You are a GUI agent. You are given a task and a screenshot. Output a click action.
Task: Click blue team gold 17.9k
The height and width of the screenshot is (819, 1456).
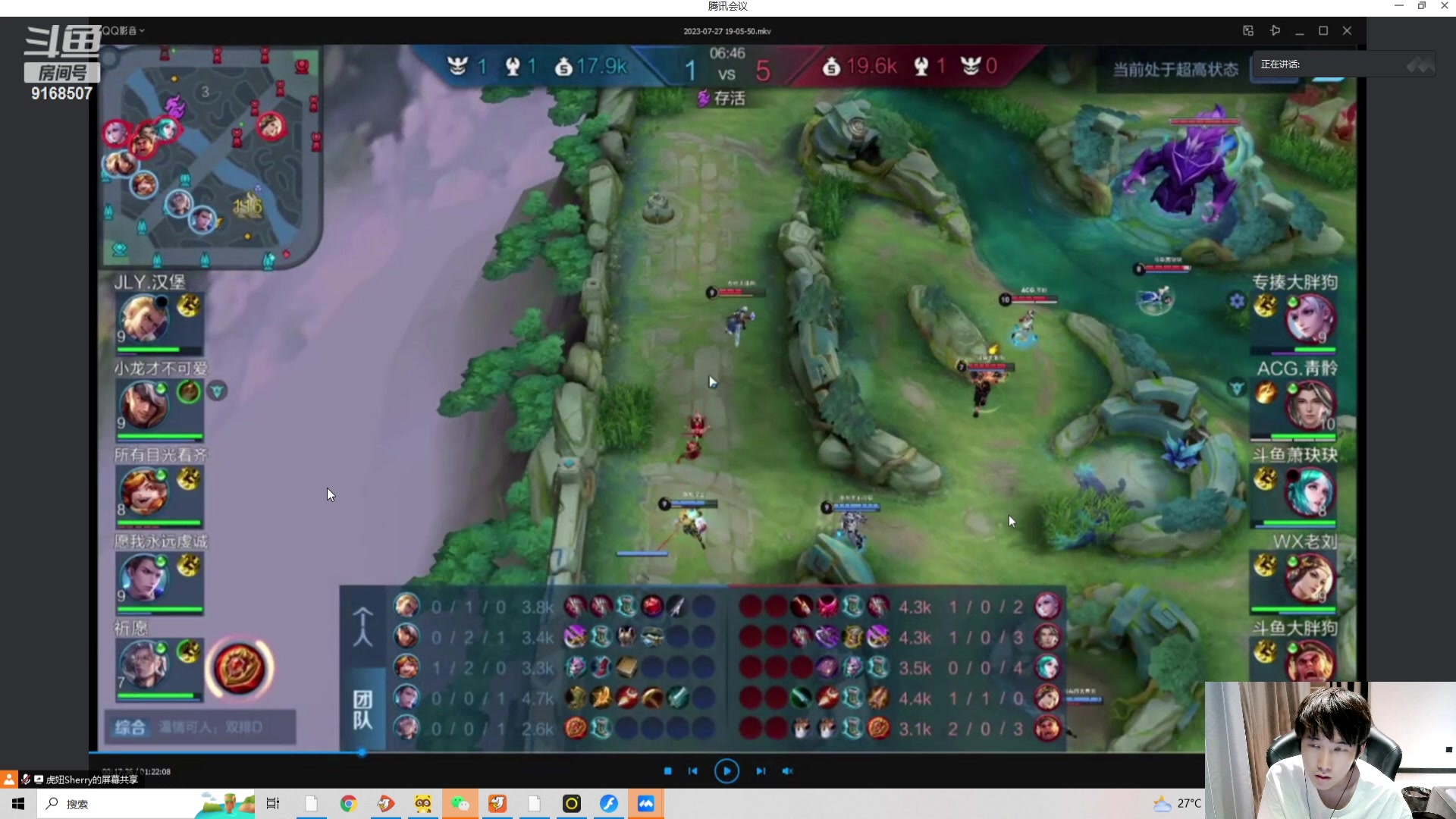[591, 67]
